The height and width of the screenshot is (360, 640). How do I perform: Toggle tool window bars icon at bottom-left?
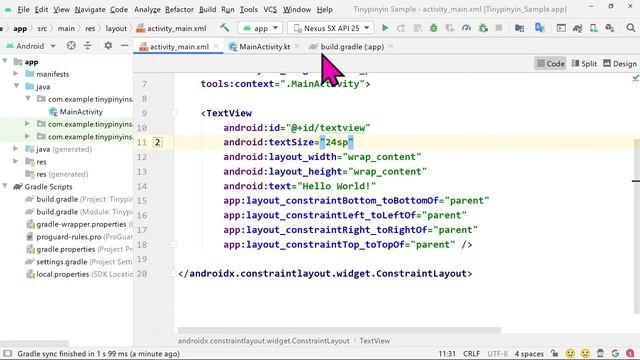point(7,353)
